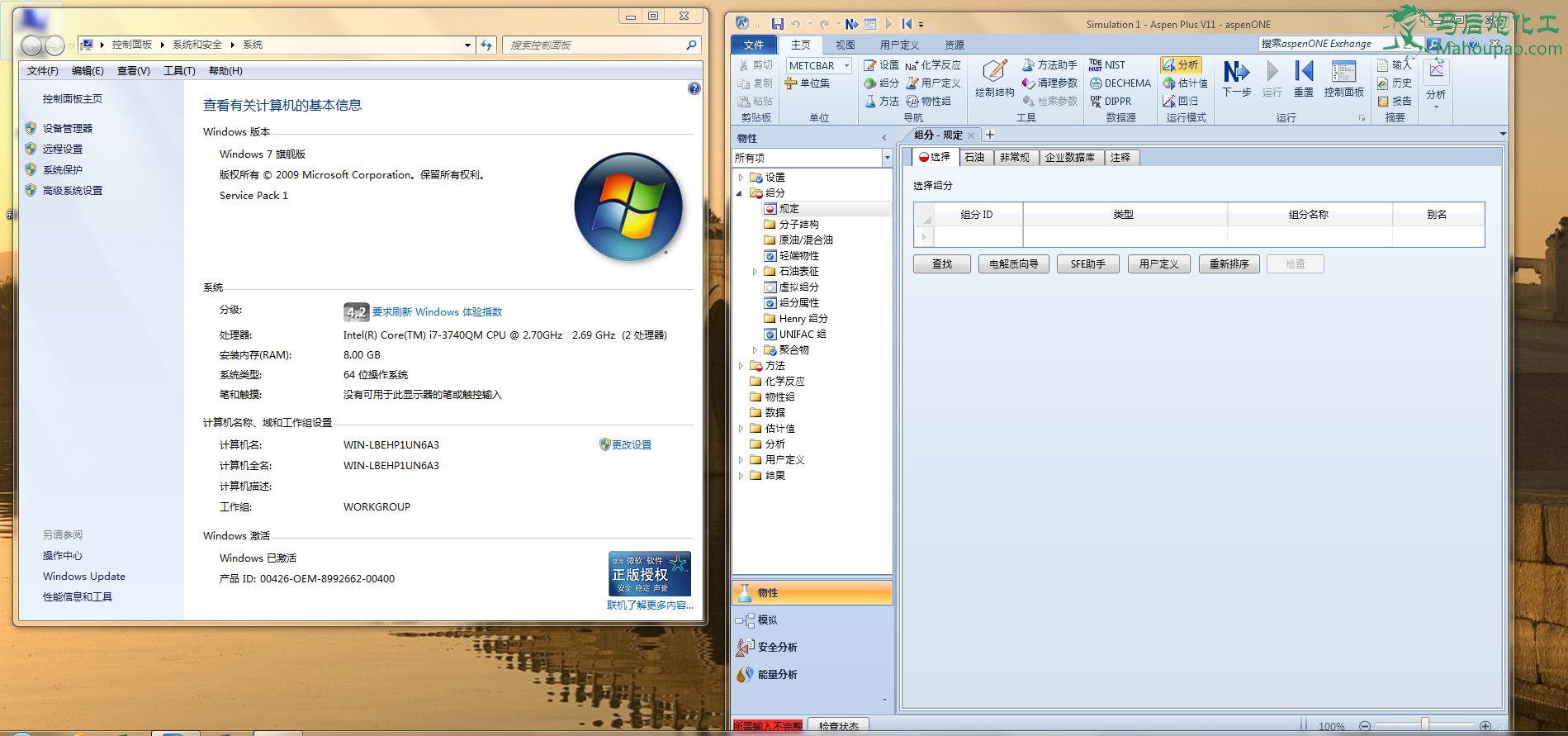Viewport: 1568px width, 736px height.
Task: Open 组分 (Components) from the ribbon
Action: (881, 83)
